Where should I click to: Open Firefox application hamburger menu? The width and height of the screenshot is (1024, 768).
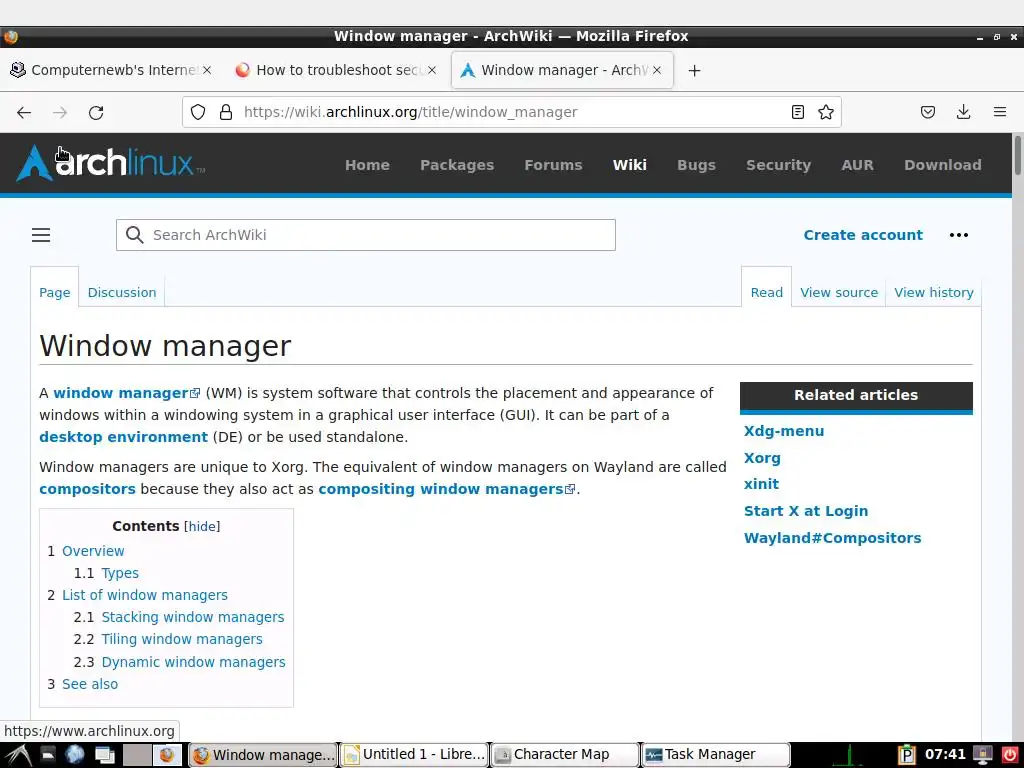(x=999, y=112)
